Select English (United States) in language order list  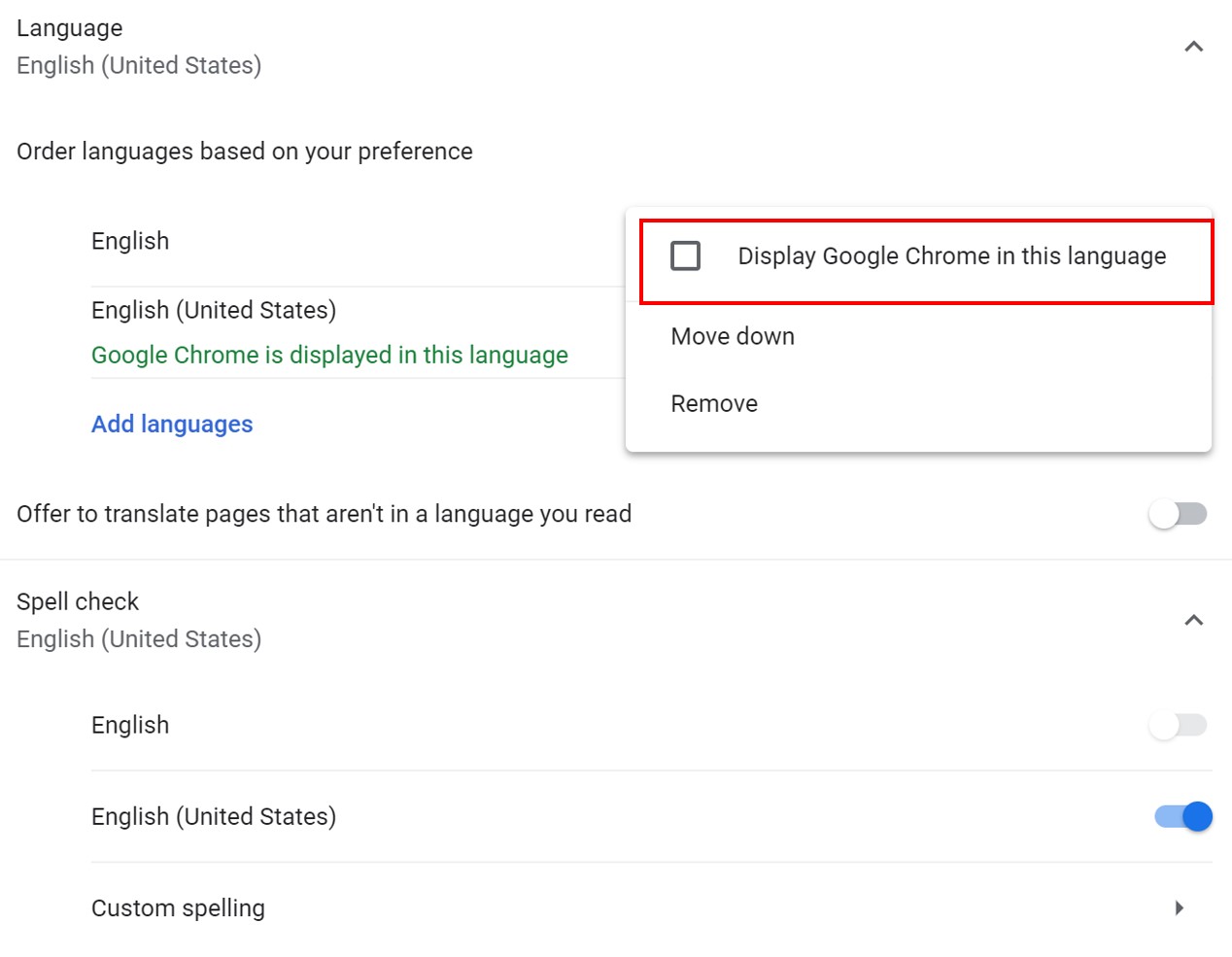coord(214,310)
